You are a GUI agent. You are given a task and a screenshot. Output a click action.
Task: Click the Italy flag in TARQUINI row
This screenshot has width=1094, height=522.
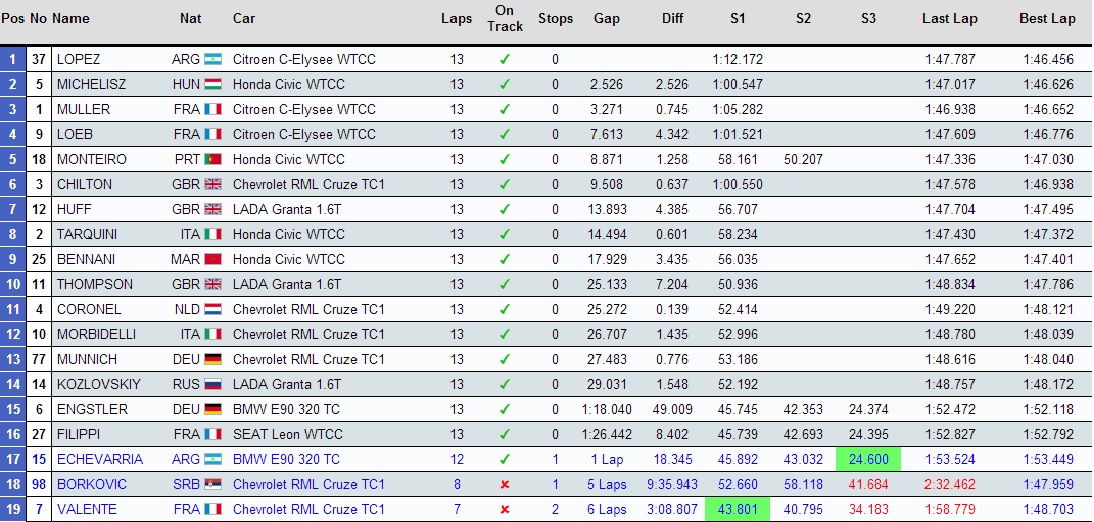click(x=213, y=234)
